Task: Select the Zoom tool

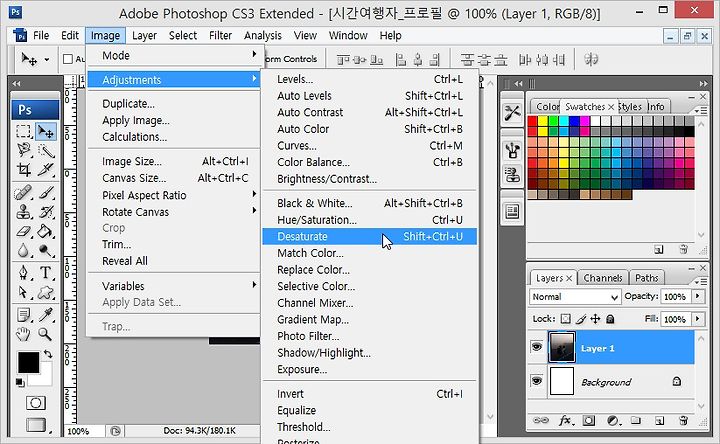Action: pos(46,334)
